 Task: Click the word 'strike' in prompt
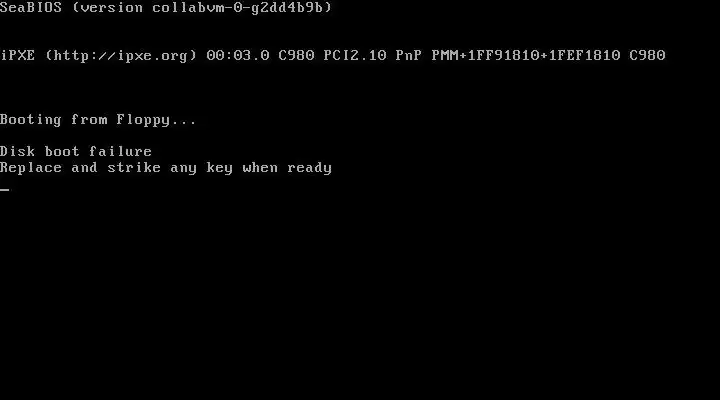click(x=134, y=168)
